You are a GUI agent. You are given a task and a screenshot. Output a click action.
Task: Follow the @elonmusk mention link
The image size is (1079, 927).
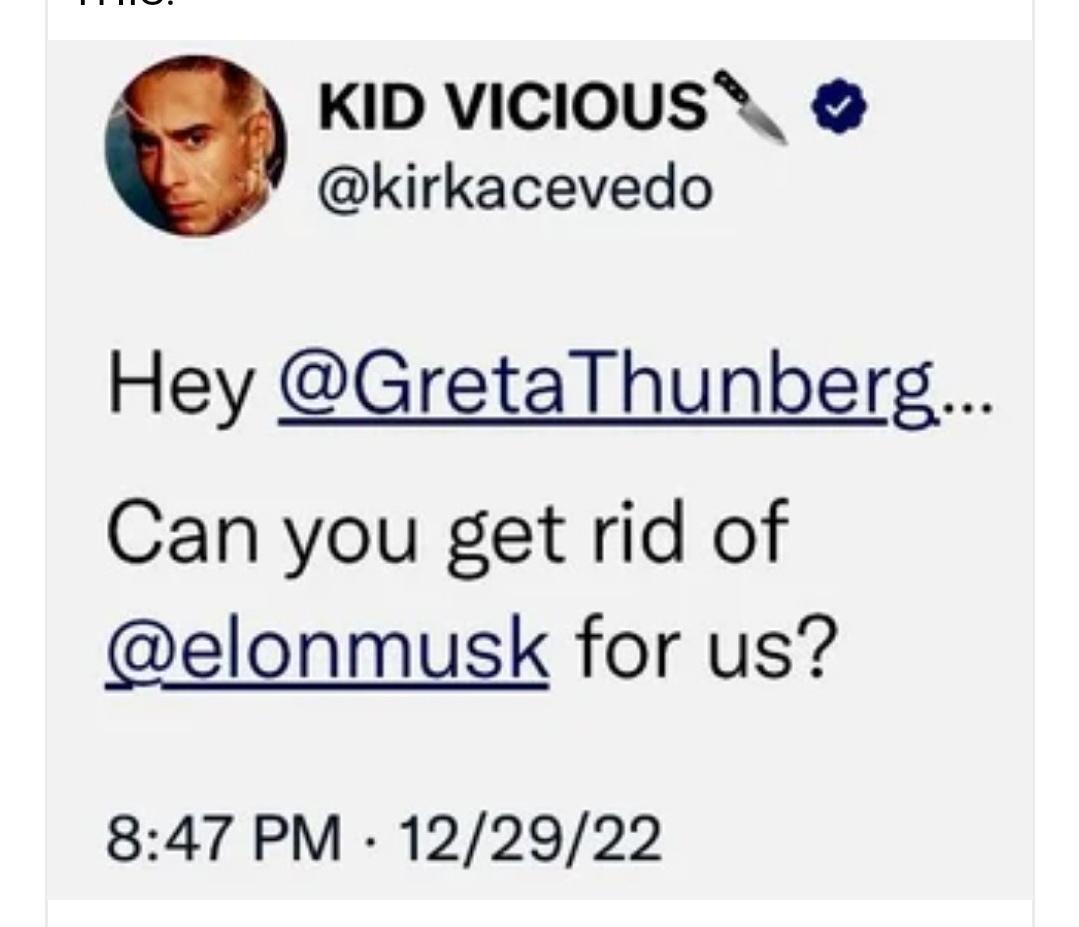point(328,646)
